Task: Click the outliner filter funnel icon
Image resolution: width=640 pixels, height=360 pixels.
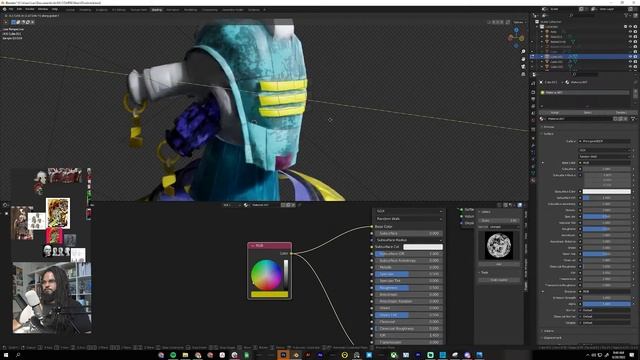Action: pos(626,16)
